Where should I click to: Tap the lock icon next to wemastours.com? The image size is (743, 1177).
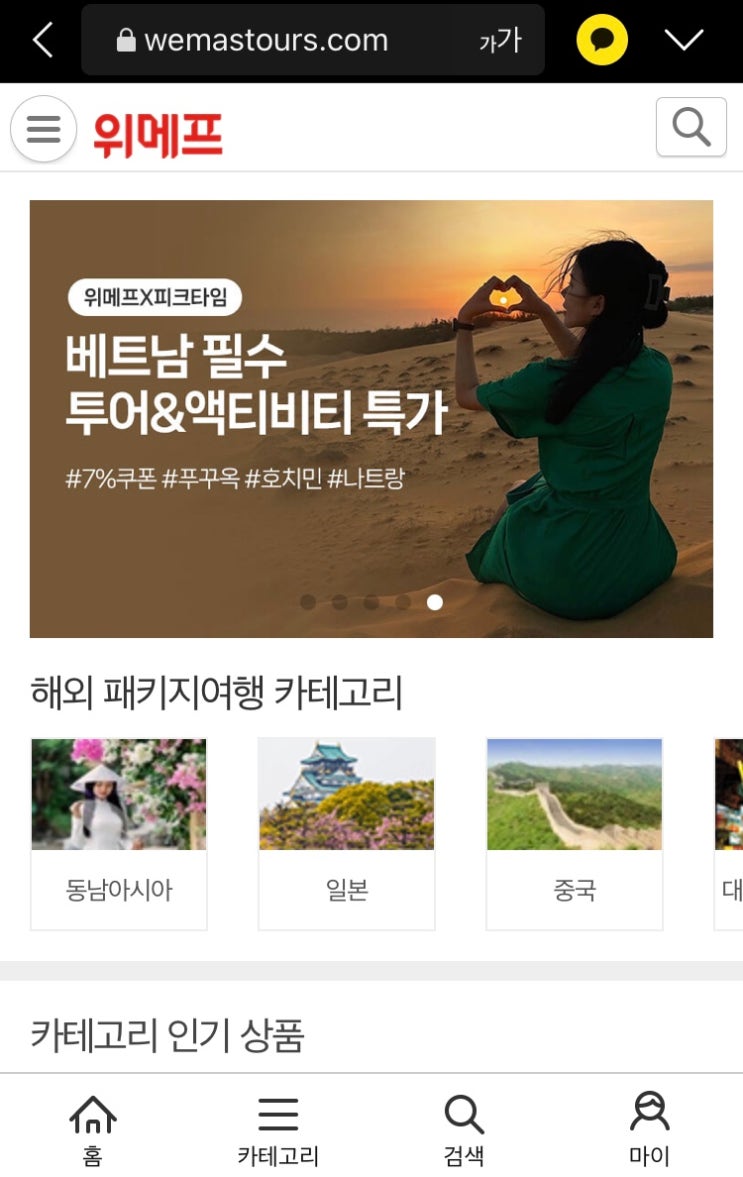126,41
